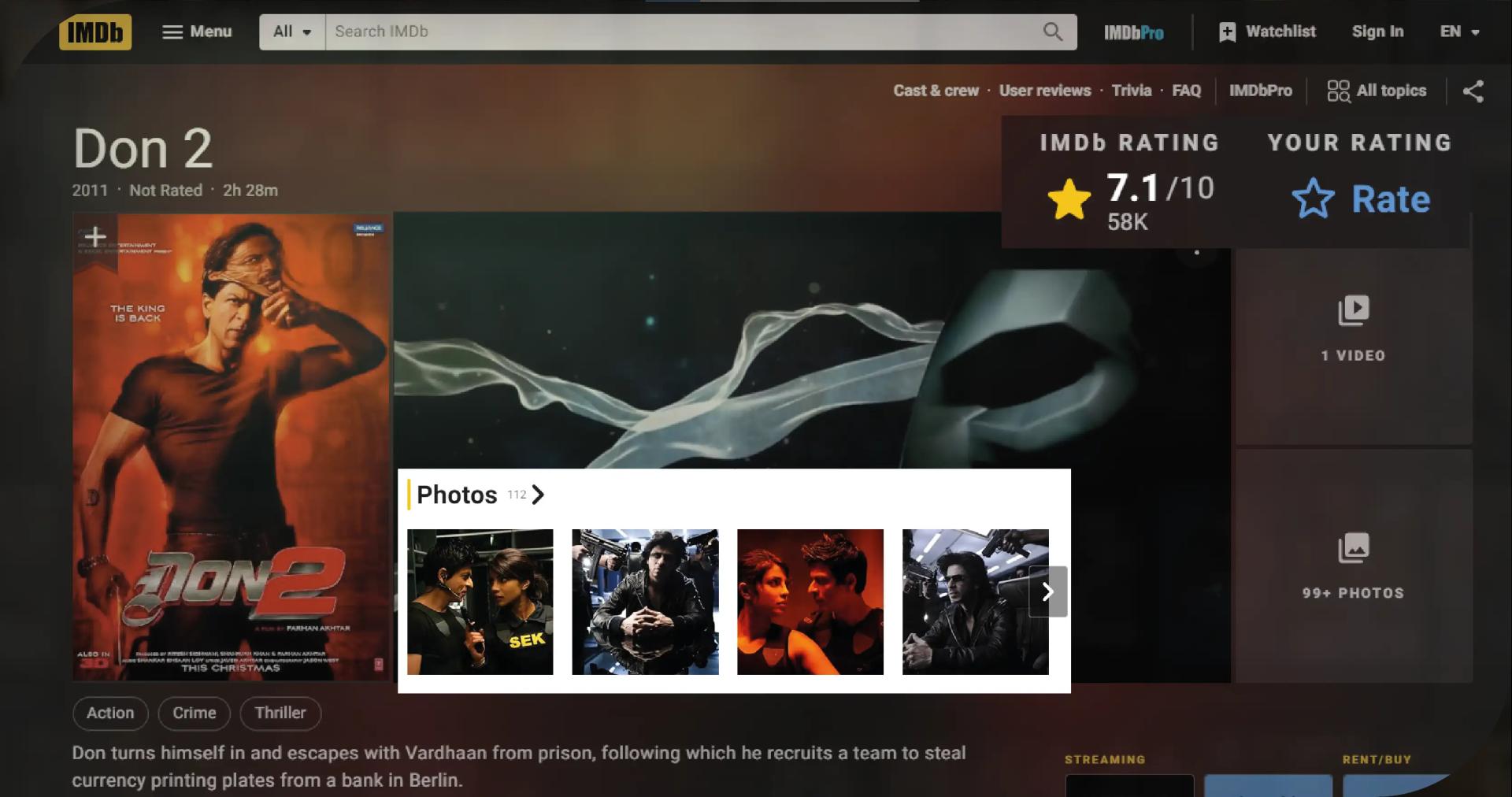
Task: Go to Cast & crew
Action: pos(936,91)
